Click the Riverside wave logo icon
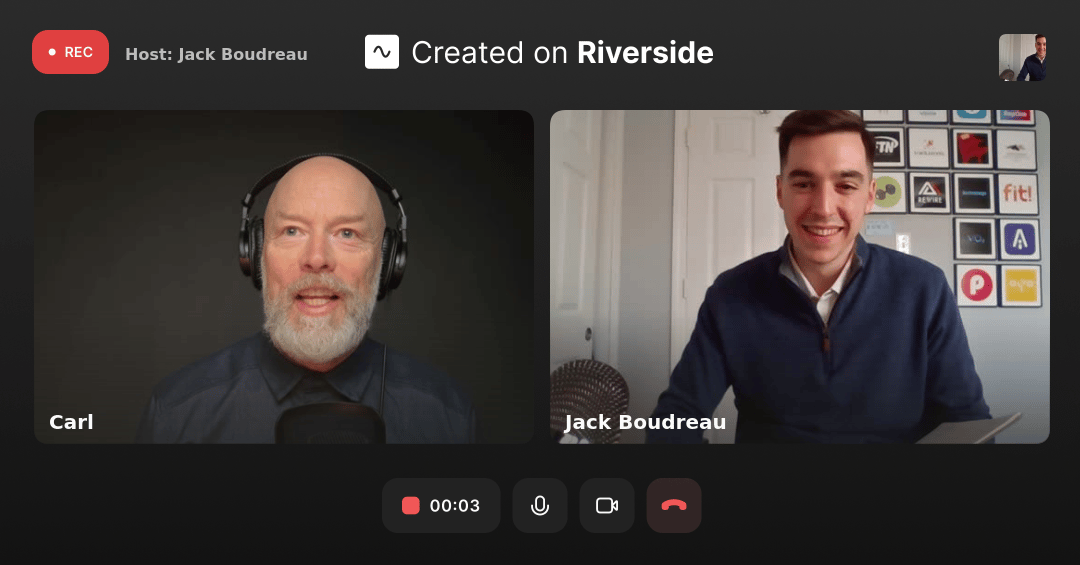This screenshot has width=1080, height=565. click(382, 52)
